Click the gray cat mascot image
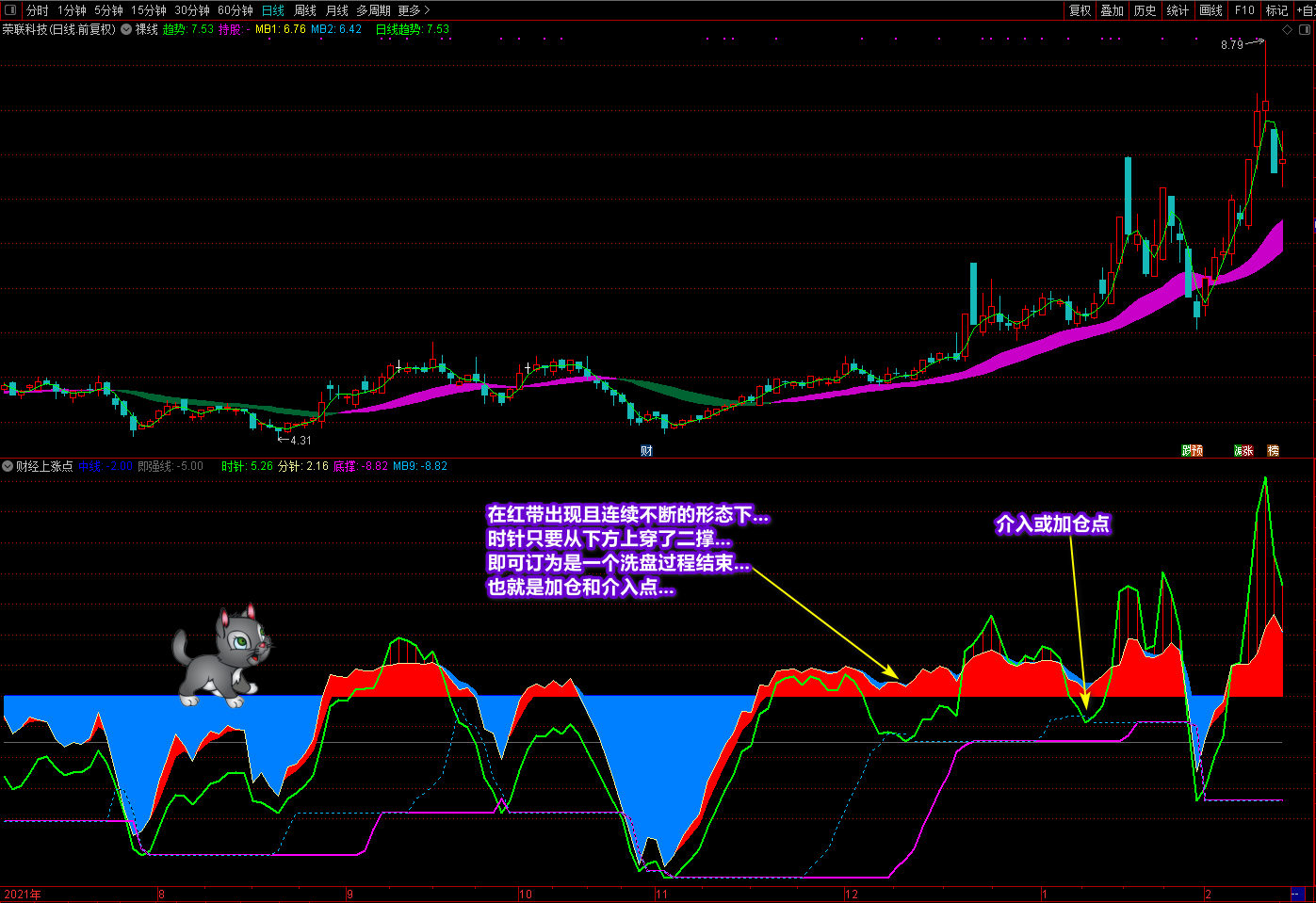The height and width of the screenshot is (903, 1316). point(221,656)
